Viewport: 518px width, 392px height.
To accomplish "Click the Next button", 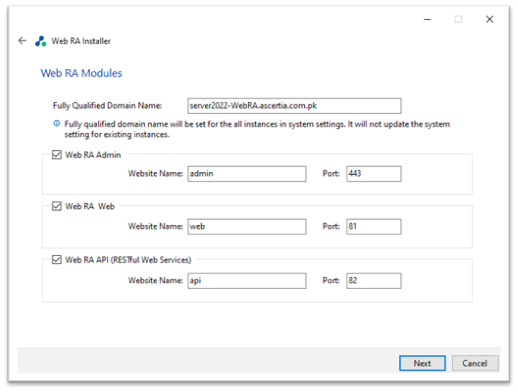I will tap(422, 363).
